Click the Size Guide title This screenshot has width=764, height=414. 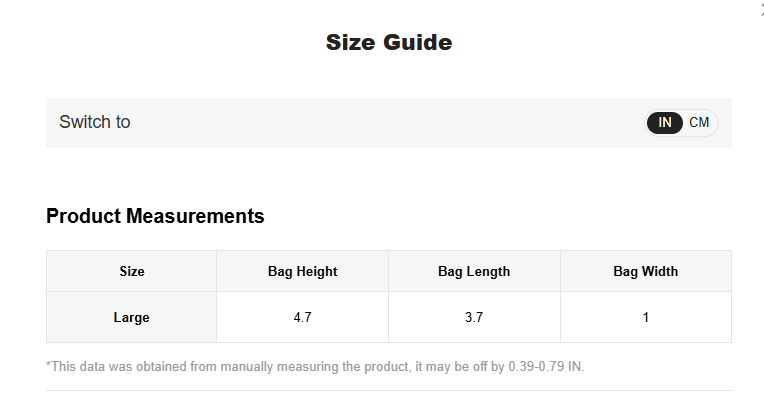[x=389, y=42]
